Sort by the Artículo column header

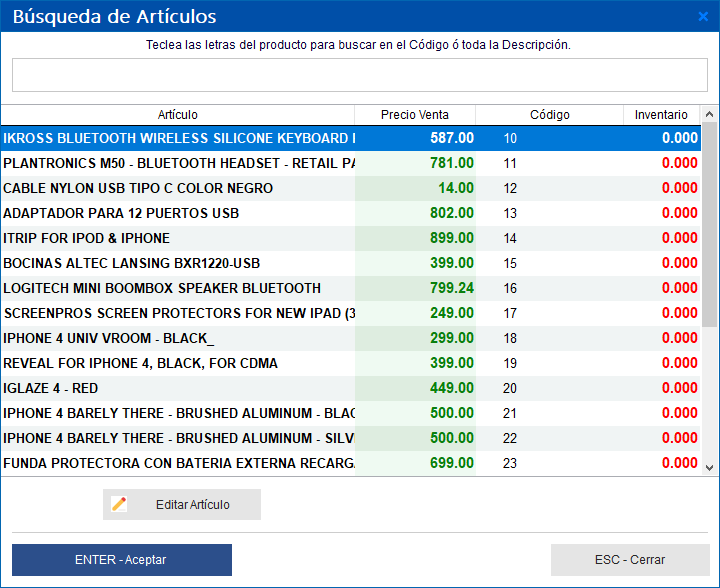point(178,115)
